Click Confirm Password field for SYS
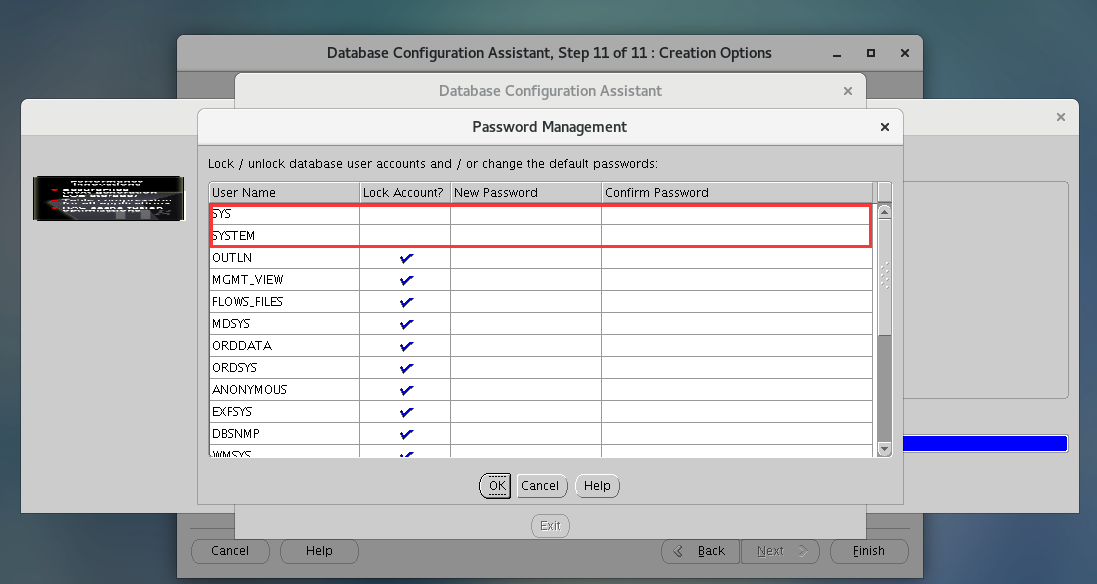The image size is (1097, 584). pyautogui.click(x=737, y=214)
